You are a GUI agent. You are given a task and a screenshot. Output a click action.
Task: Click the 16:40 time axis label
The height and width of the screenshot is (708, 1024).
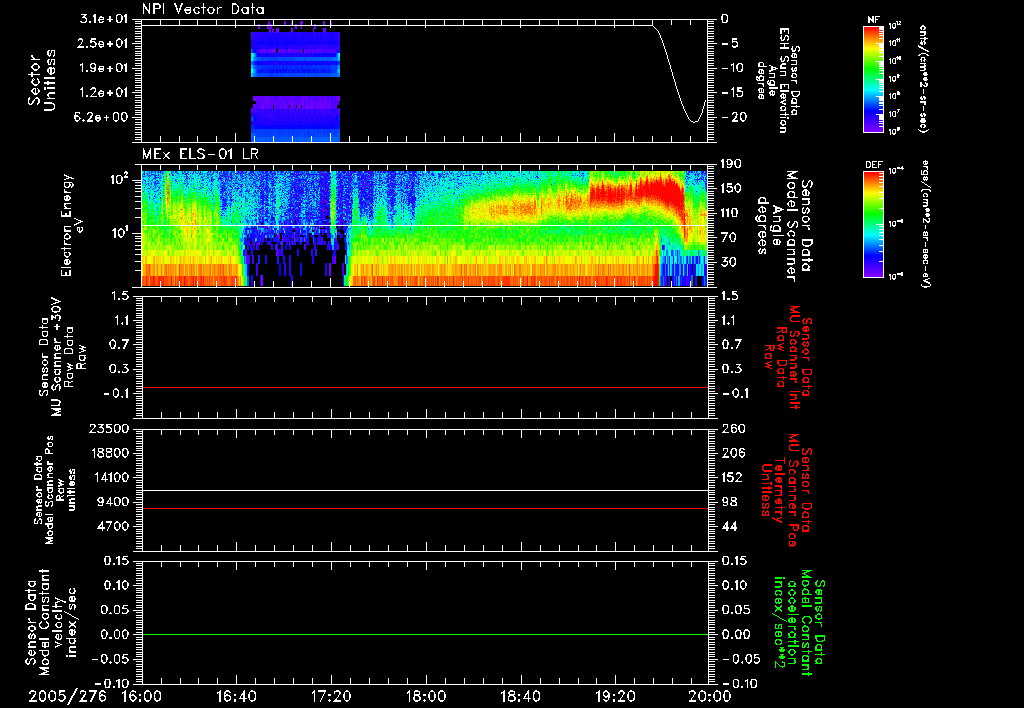click(x=236, y=696)
